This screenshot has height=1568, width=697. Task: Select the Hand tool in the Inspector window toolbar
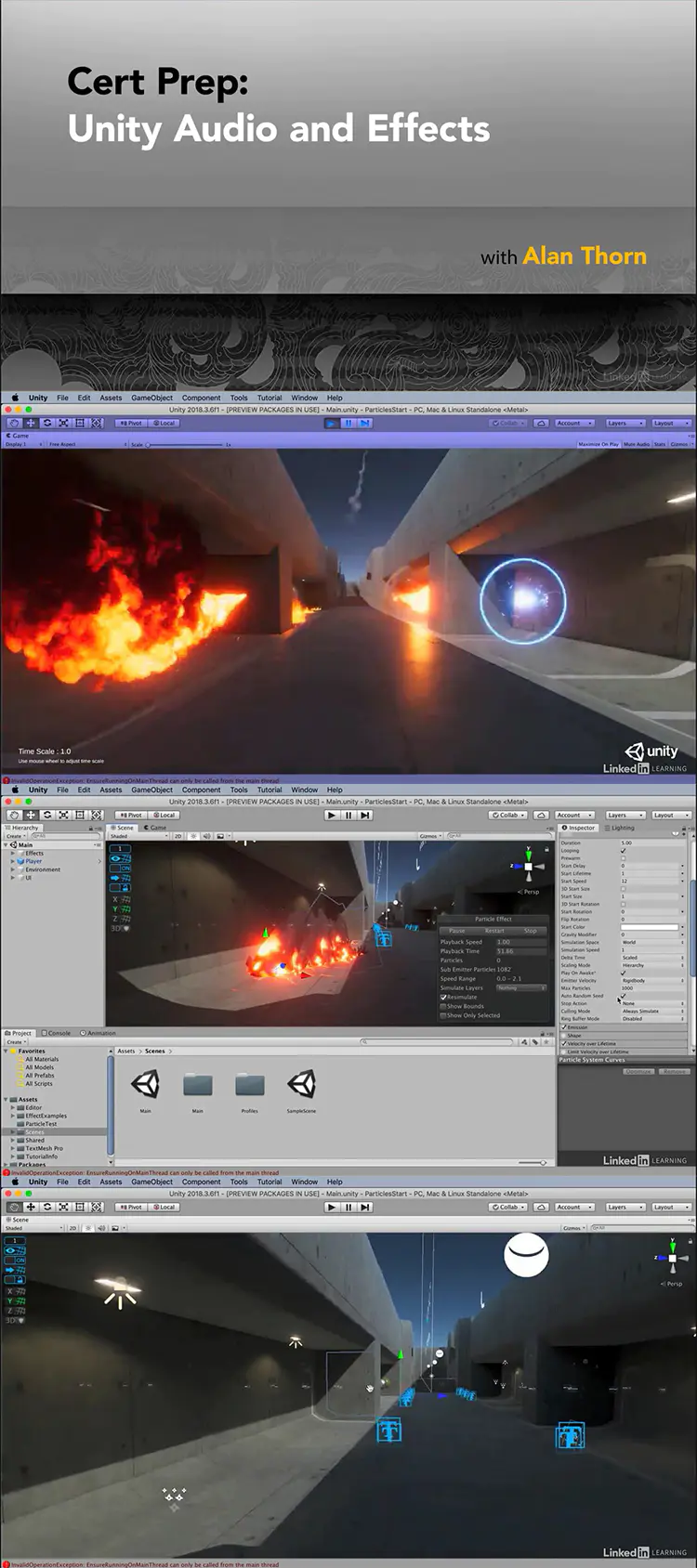pos(14,815)
